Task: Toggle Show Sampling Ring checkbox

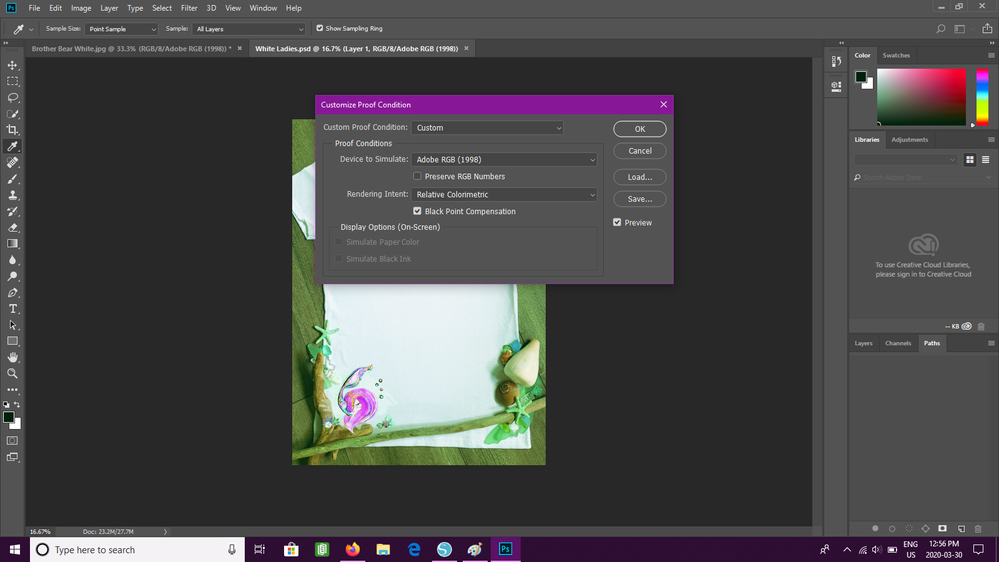Action: pos(320,29)
